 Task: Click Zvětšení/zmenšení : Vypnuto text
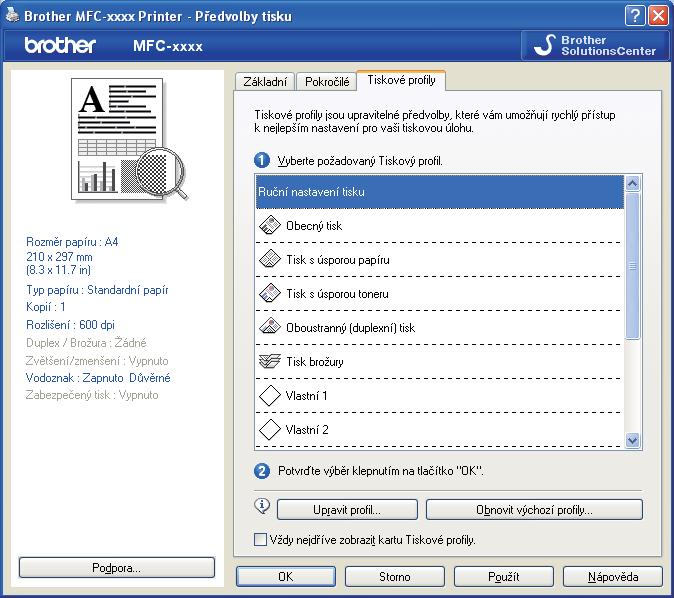(x=97, y=361)
